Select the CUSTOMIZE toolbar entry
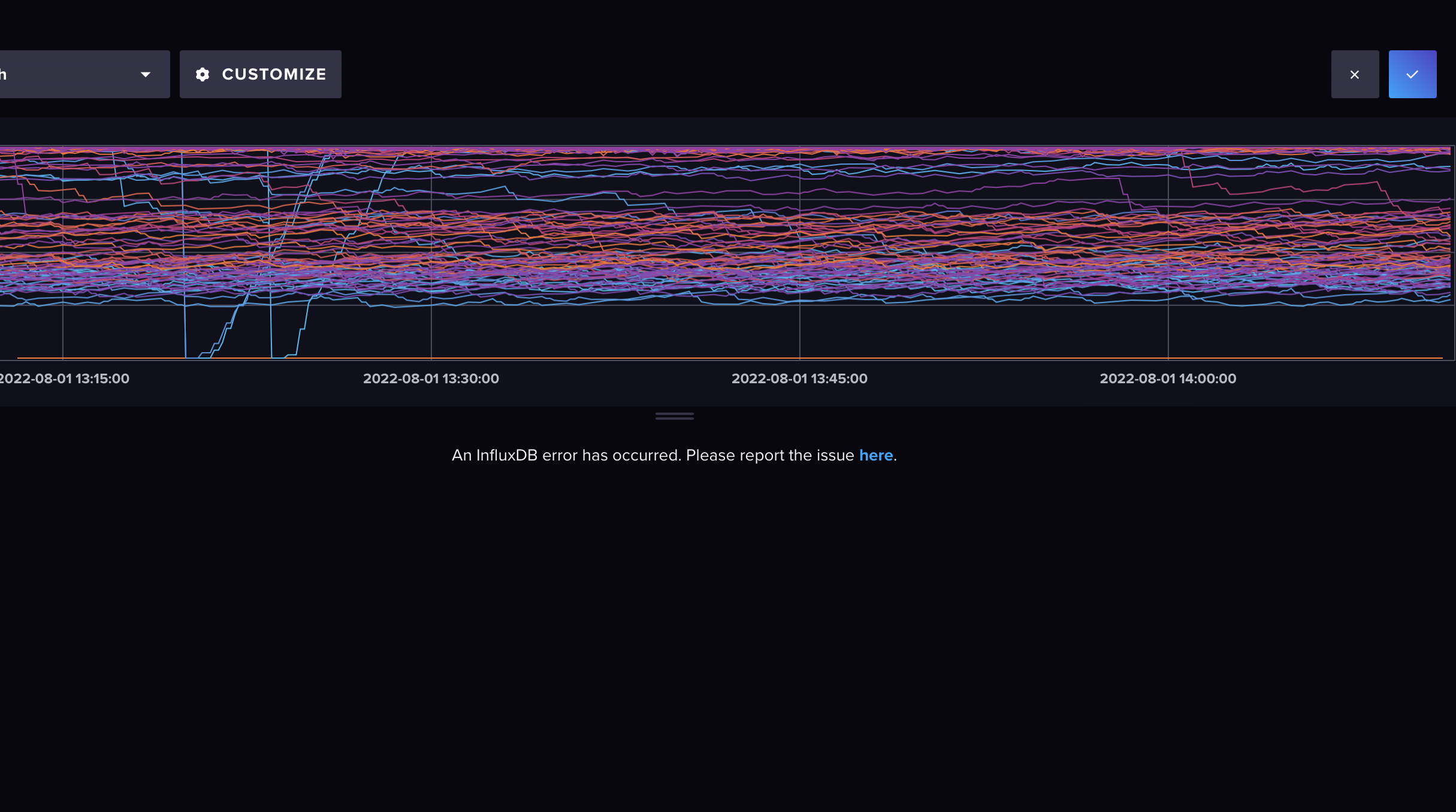The image size is (1456, 812). 260,74
